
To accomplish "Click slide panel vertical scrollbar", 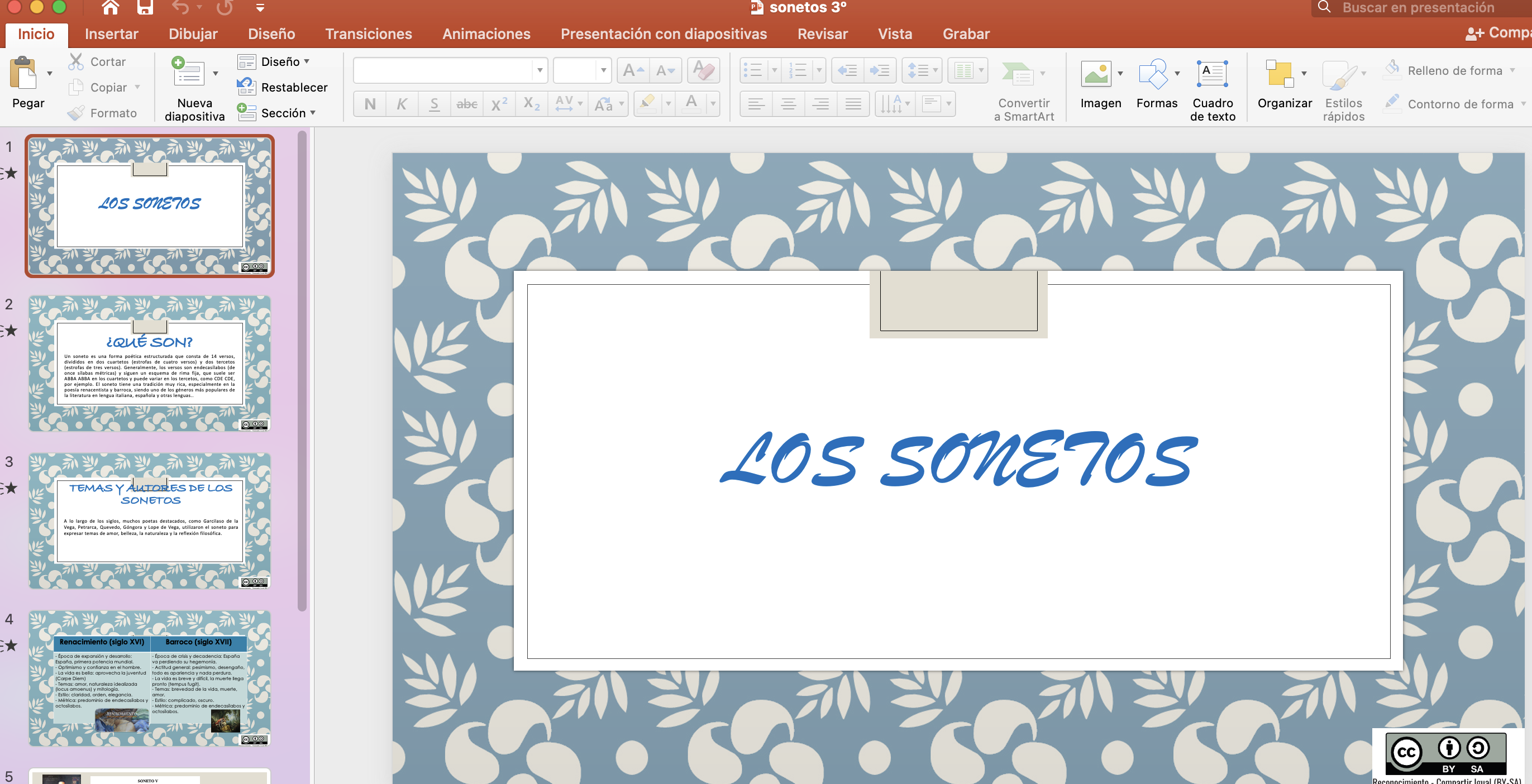I will tap(302, 371).
